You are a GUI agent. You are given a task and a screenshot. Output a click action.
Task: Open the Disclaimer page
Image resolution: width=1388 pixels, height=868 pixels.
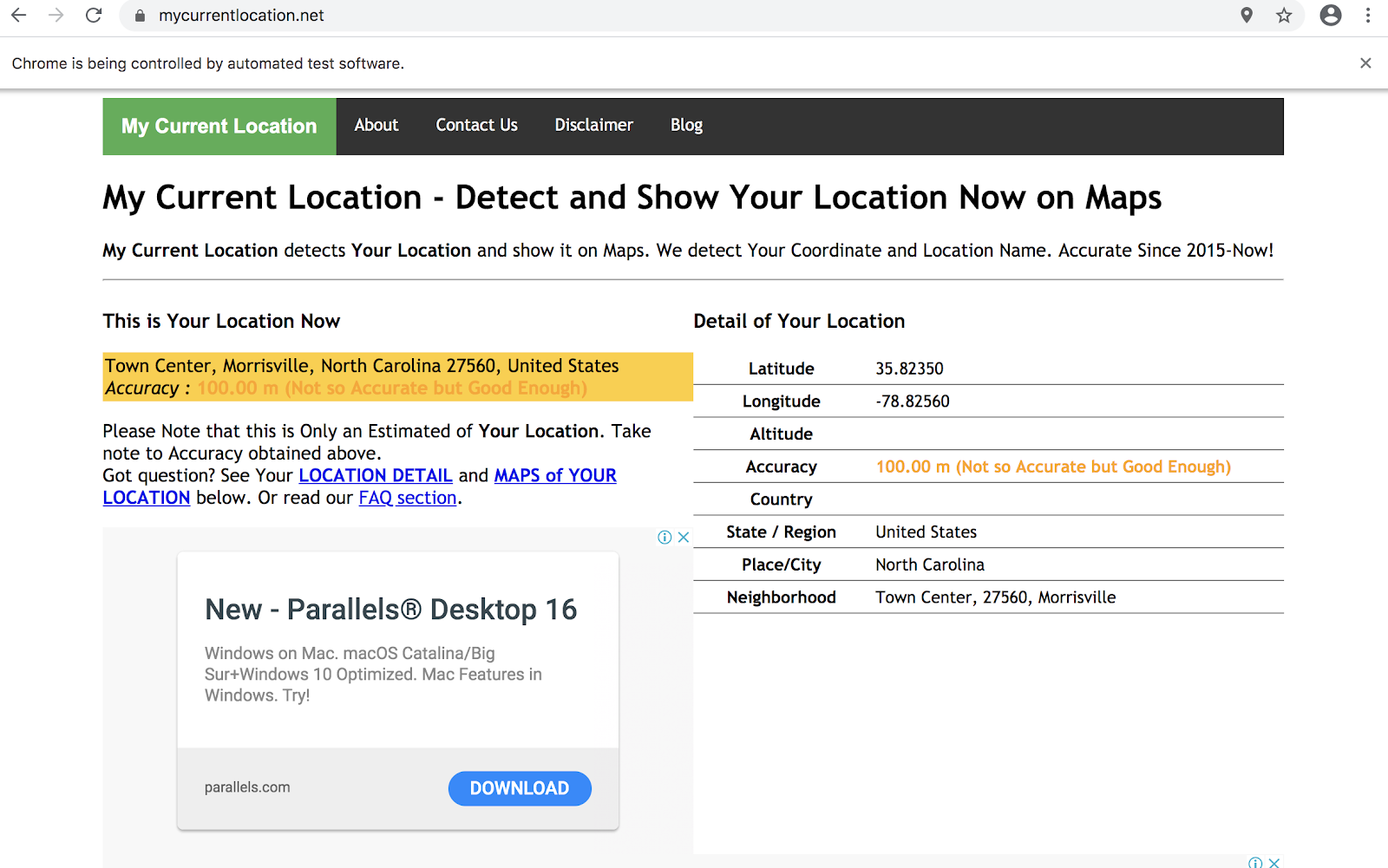coord(594,126)
